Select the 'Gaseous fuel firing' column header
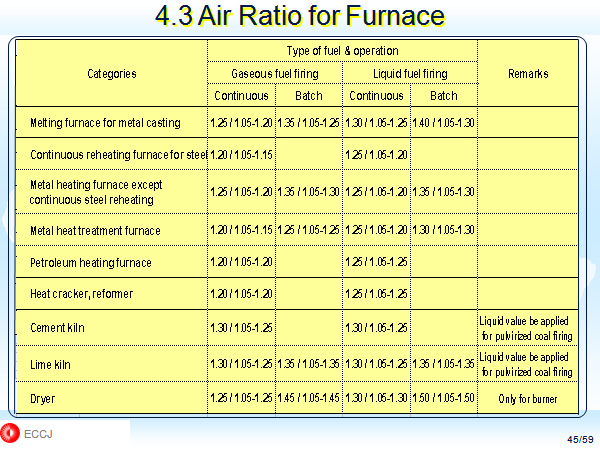600x450 pixels. [274, 73]
